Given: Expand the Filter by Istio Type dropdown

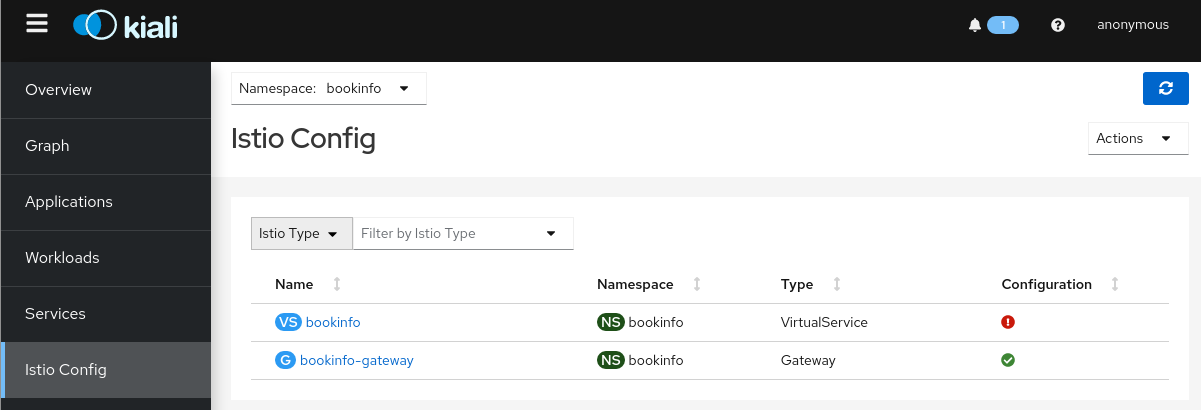Looking at the screenshot, I should click(463, 233).
